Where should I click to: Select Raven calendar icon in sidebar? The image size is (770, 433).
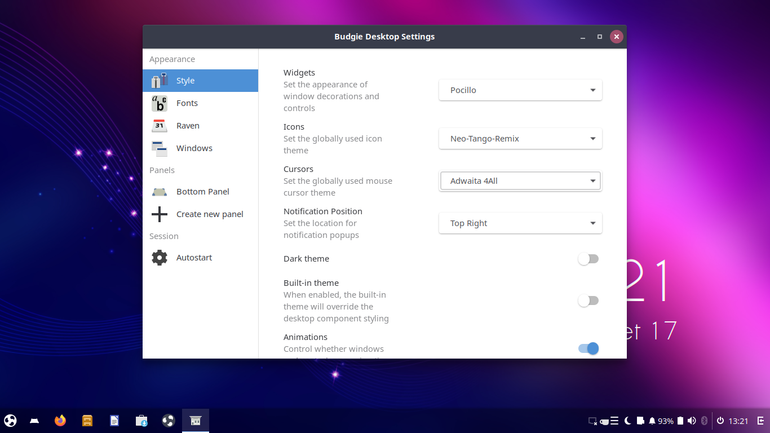pos(159,126)
